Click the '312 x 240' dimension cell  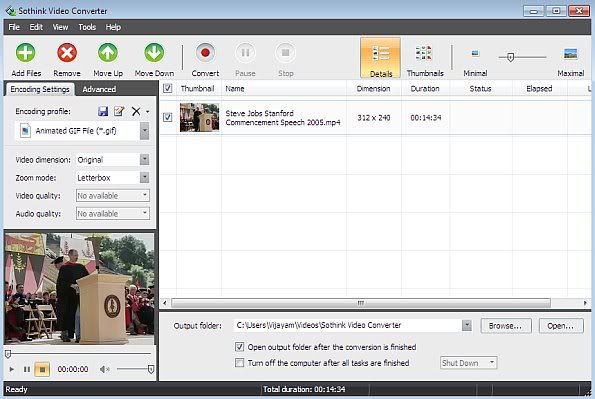pyautogui.click(x=373, y=118)
